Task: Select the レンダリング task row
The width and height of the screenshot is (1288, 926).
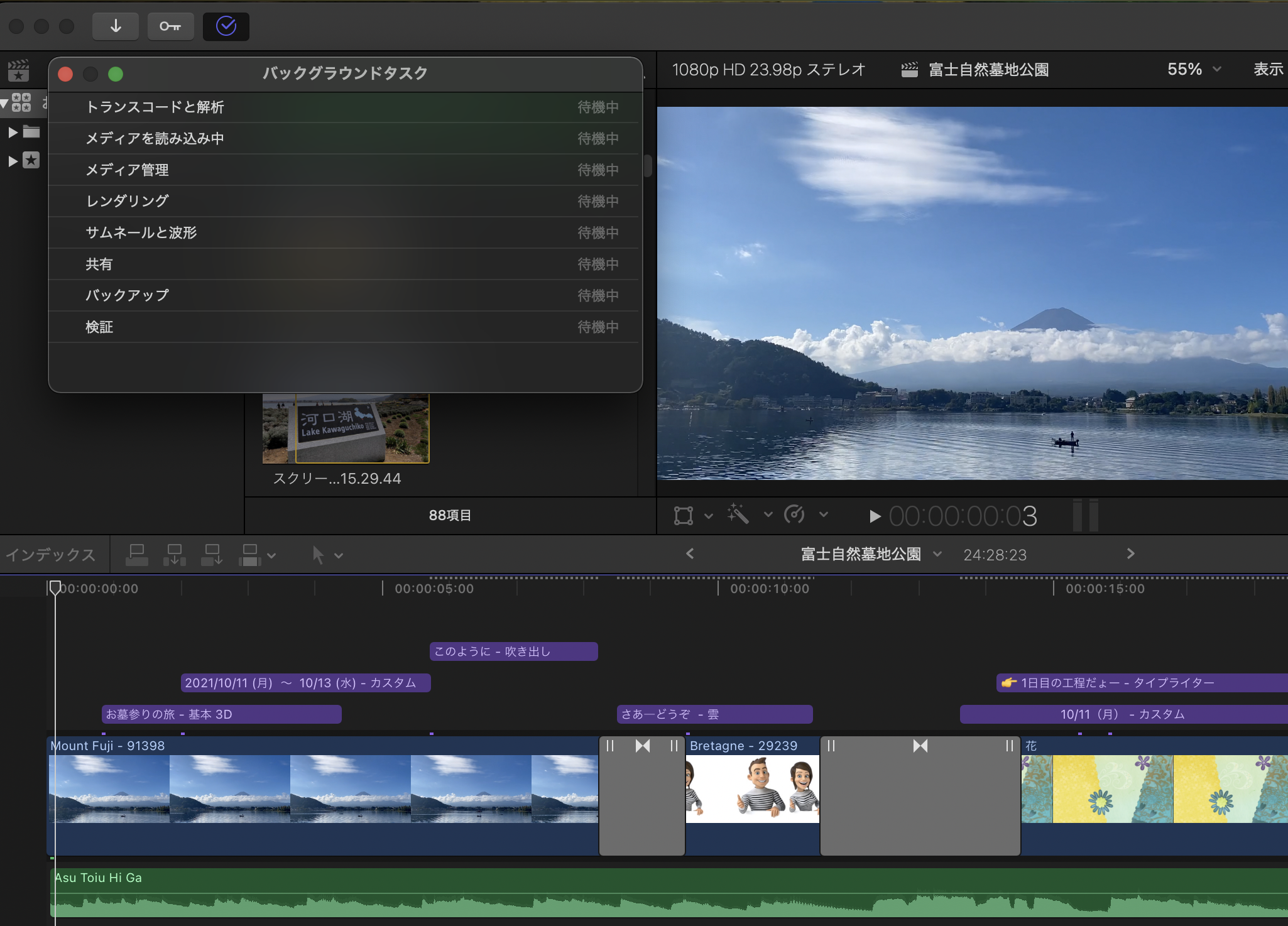Action: pyautogui.click(x=344, y=201)
